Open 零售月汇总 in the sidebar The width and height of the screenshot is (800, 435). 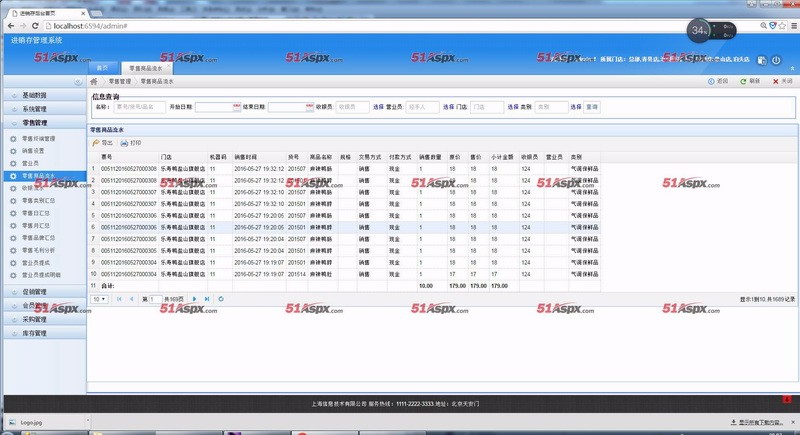(36, 225)
